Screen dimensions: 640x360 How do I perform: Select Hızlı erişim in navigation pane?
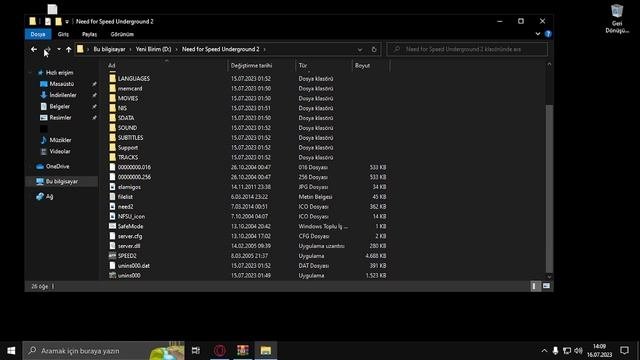pos(60,73)
